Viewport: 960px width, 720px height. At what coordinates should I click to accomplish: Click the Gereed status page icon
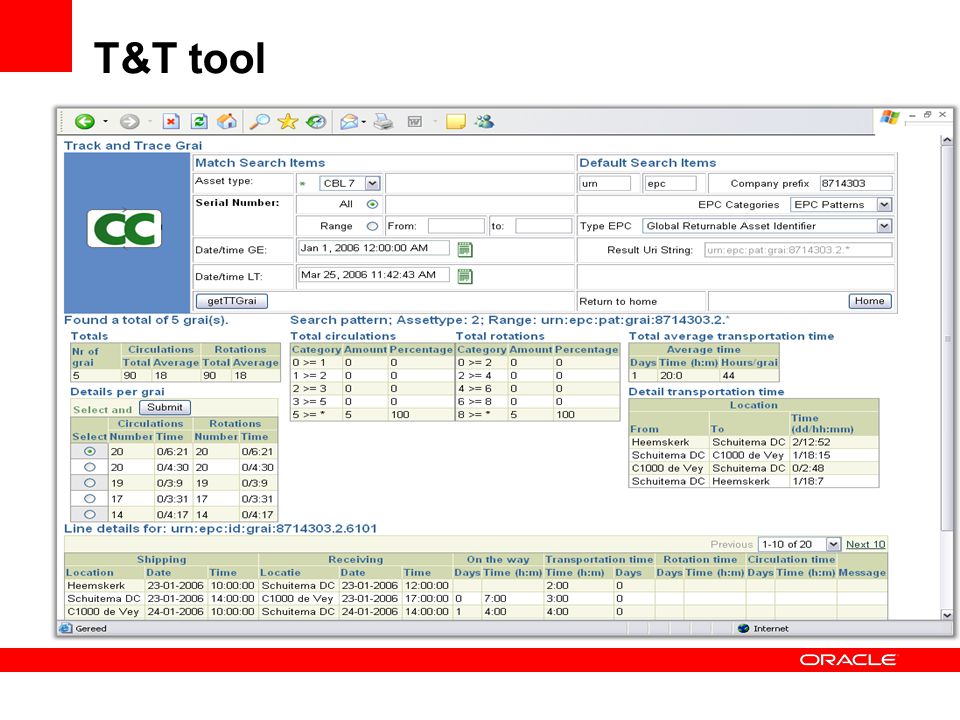pyautogui.click(x=66, y=628)
